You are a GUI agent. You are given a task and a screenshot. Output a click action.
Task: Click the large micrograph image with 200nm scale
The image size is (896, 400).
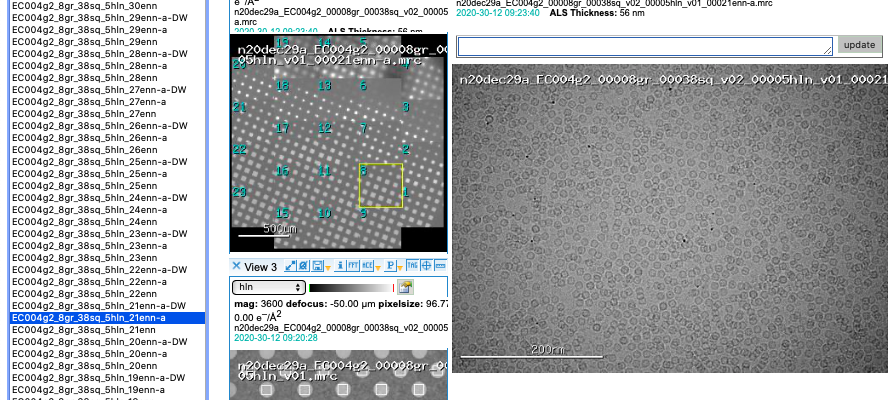[x=670, y=218]
